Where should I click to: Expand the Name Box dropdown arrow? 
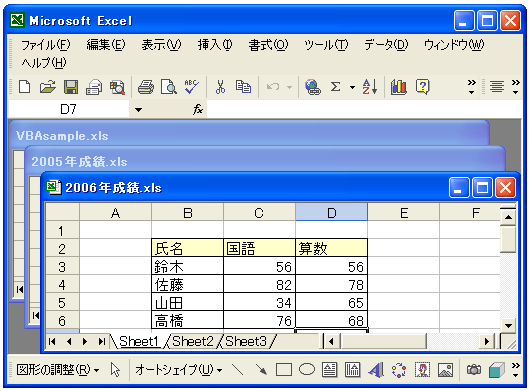coord(138,109)
